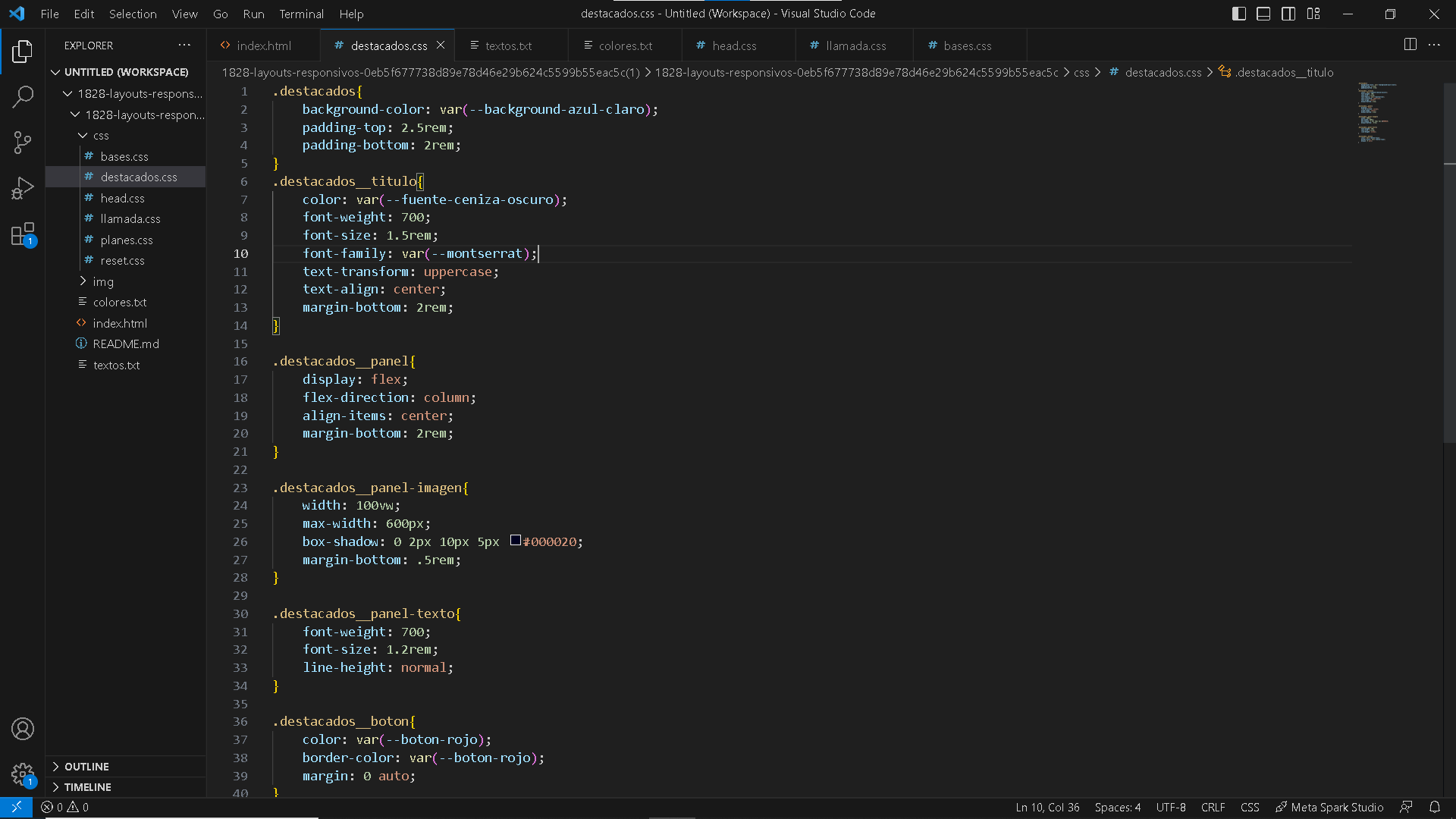Click CSS language mode selector
This screenshot has width=1456, height=819.
pos(1250,807)
